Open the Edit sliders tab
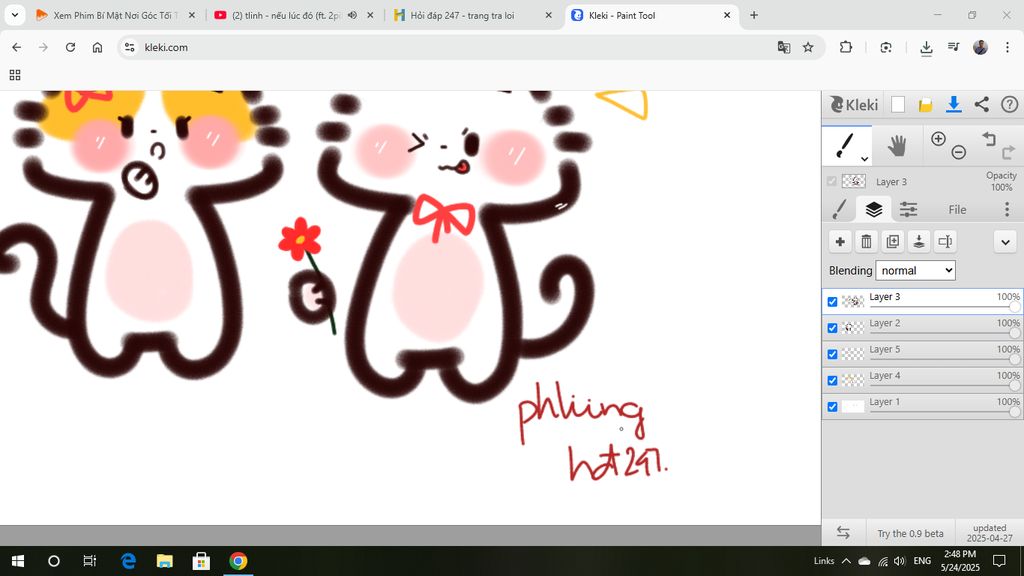The height and width of the screenshot is (576, 1024). [908, 209]
